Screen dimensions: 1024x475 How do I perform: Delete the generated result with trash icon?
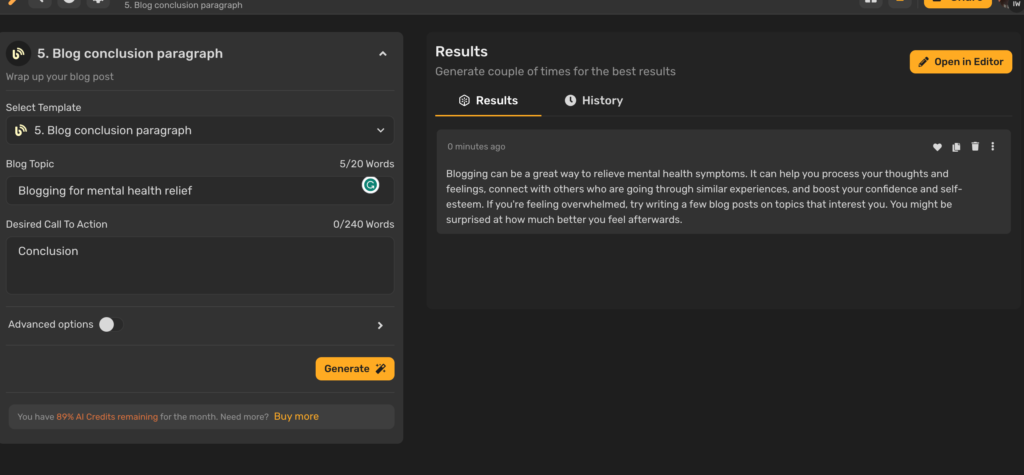click(975, 147)
